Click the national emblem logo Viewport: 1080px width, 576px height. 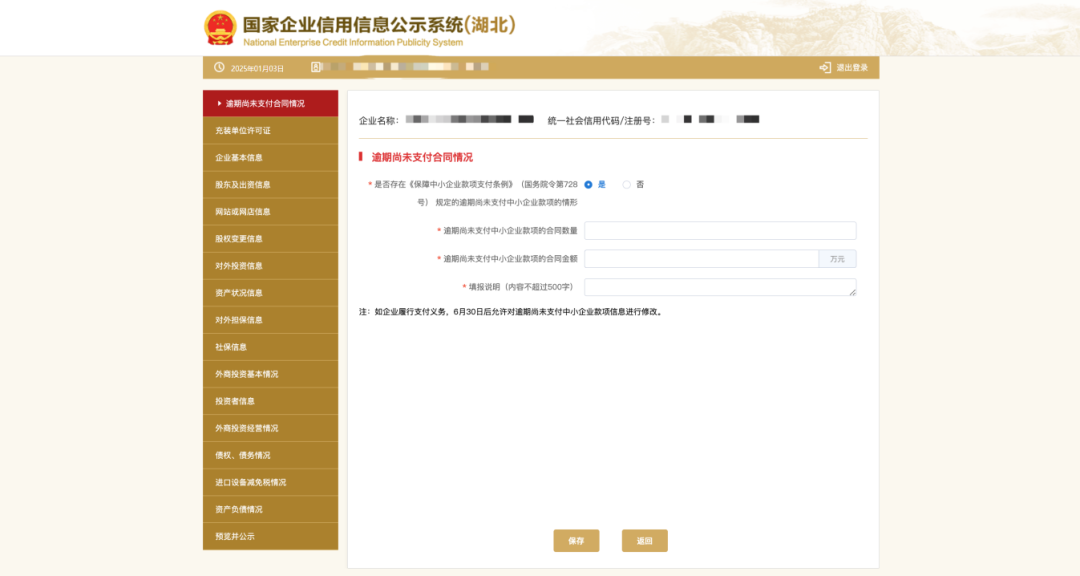(220, 28)
